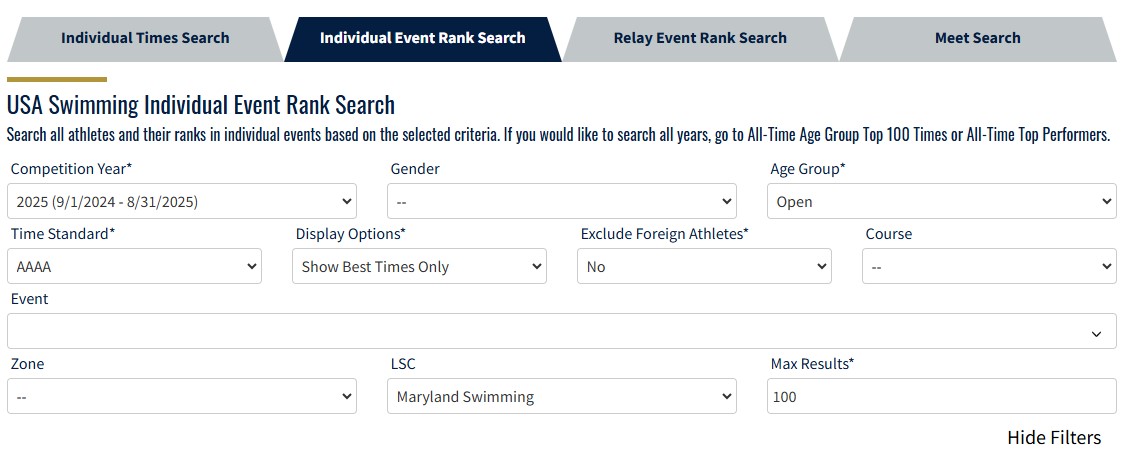The height and width of the screenshot is (458, 1127).
Task: Go to the Meet Search tab
Action: click(977, 38)
